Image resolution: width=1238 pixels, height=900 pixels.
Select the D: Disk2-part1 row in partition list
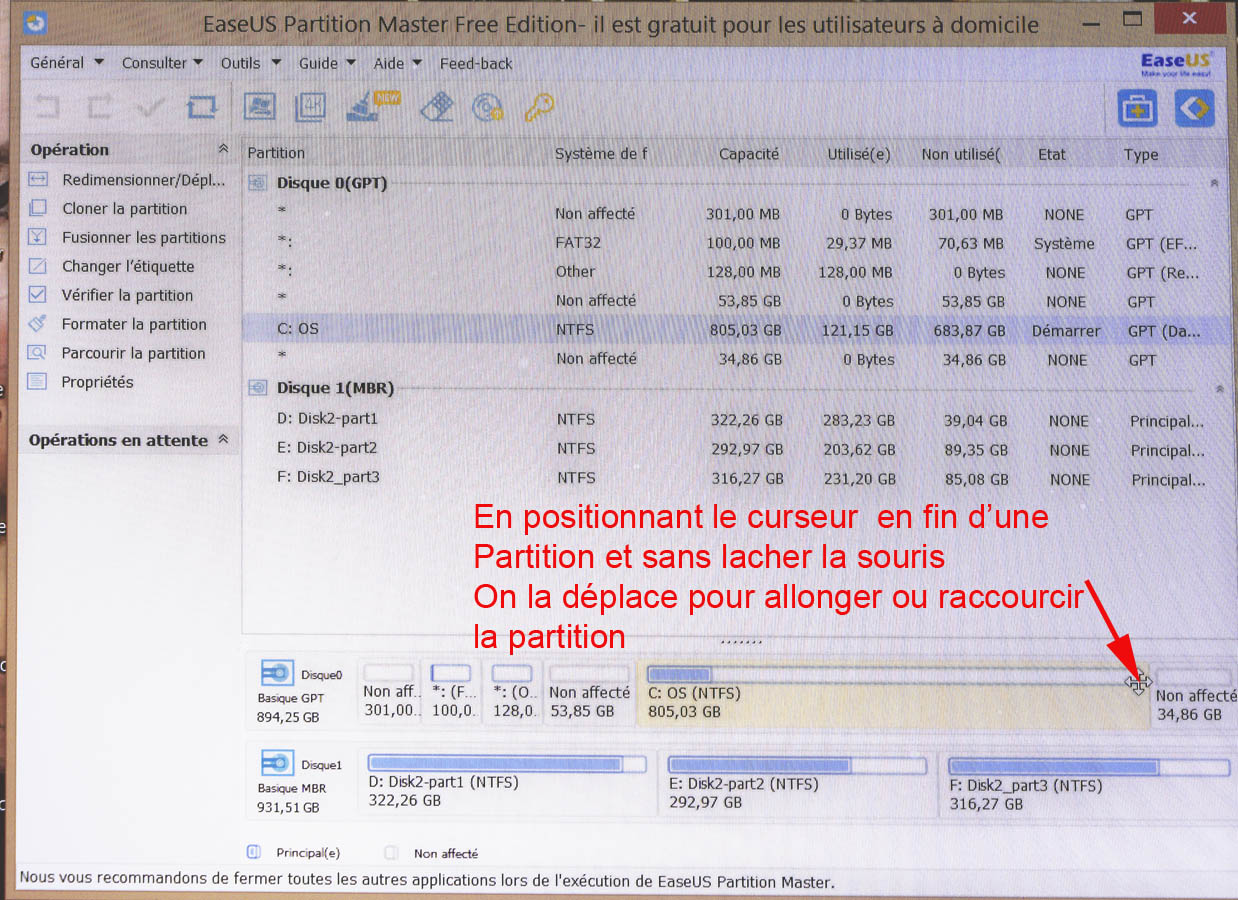(327, 419)
